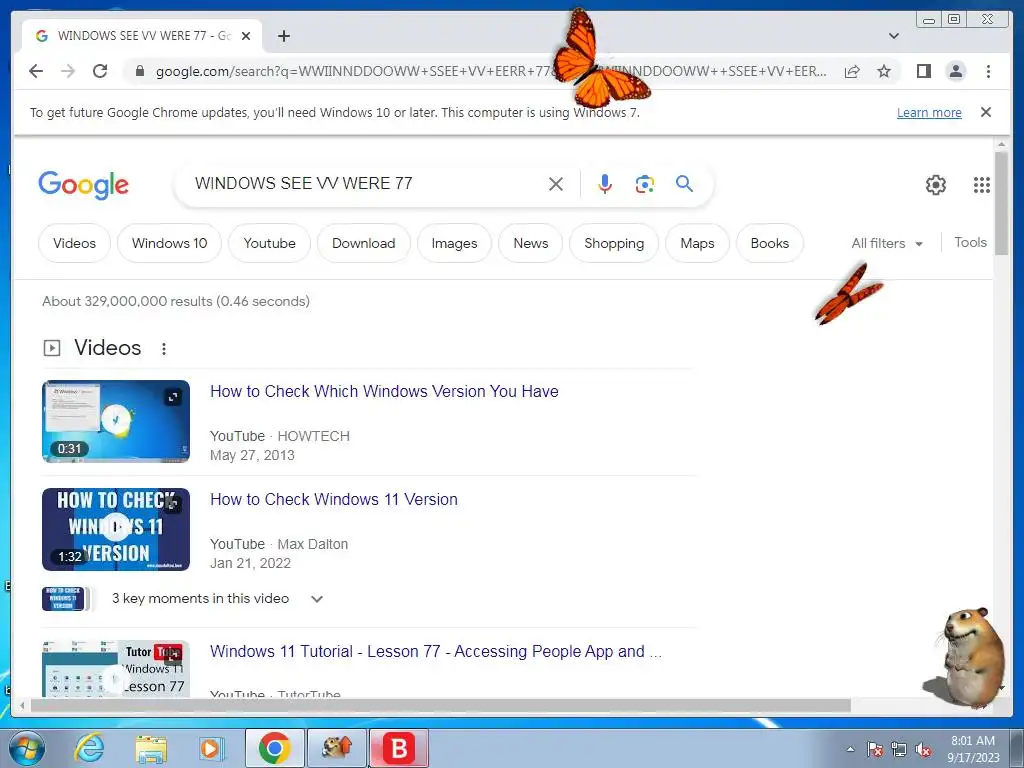The width and height of the screenshot is (1024, 768).
Task: Open How to Check Windows 11 Version link
Action: click(334, 499)
